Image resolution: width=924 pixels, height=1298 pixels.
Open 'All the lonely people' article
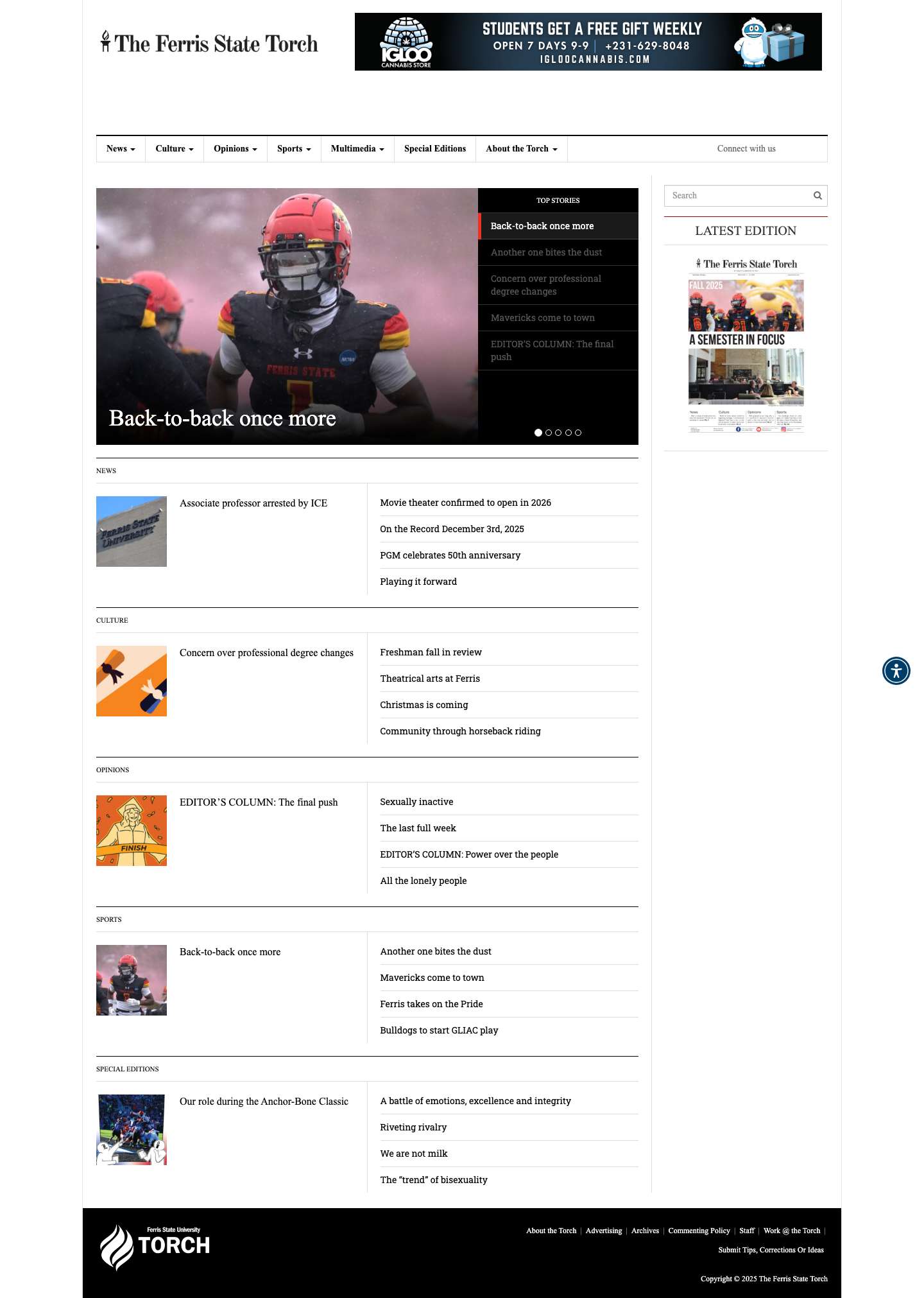coord(424,881)
